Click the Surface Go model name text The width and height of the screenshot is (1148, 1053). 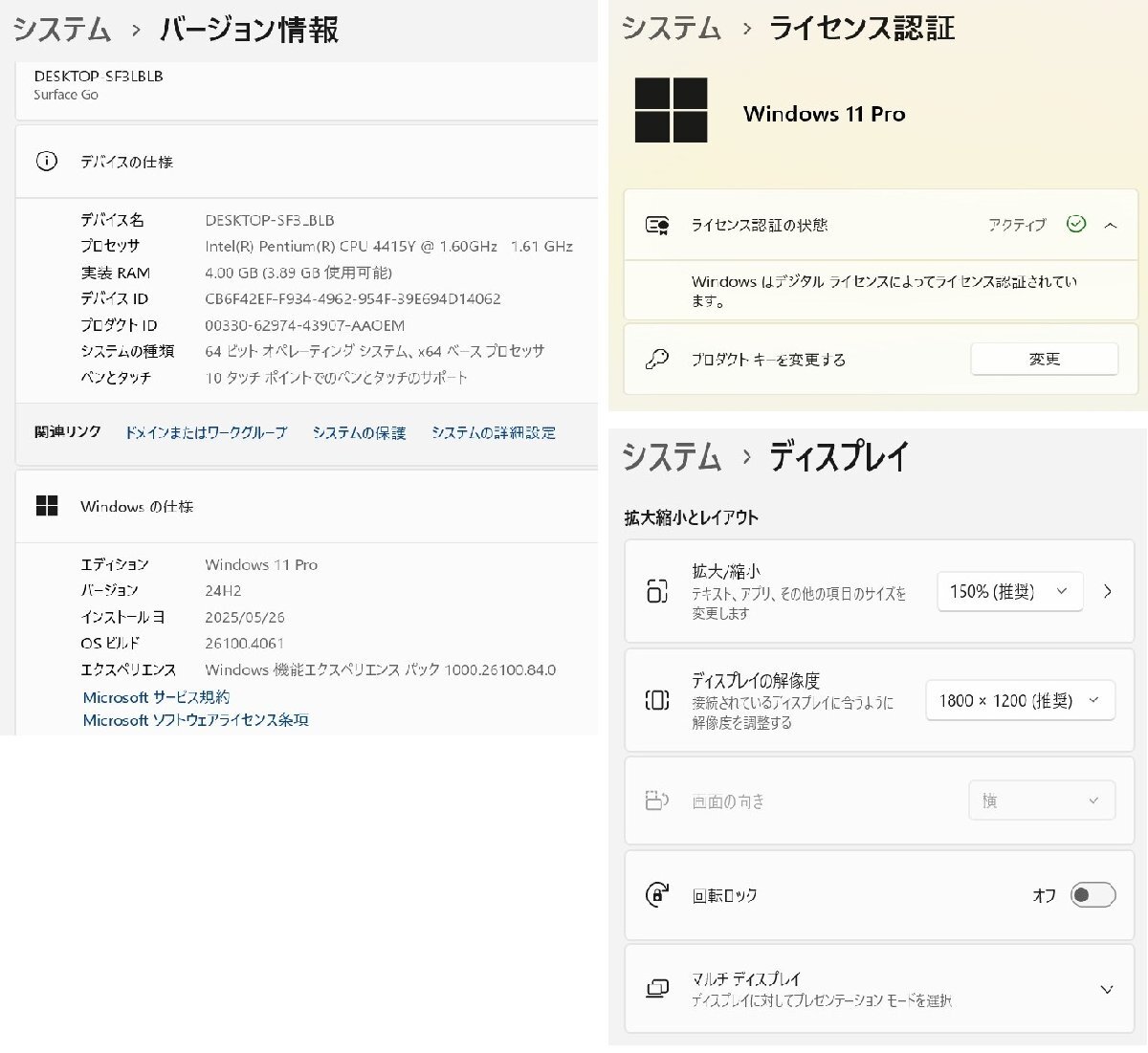point(66,95)
